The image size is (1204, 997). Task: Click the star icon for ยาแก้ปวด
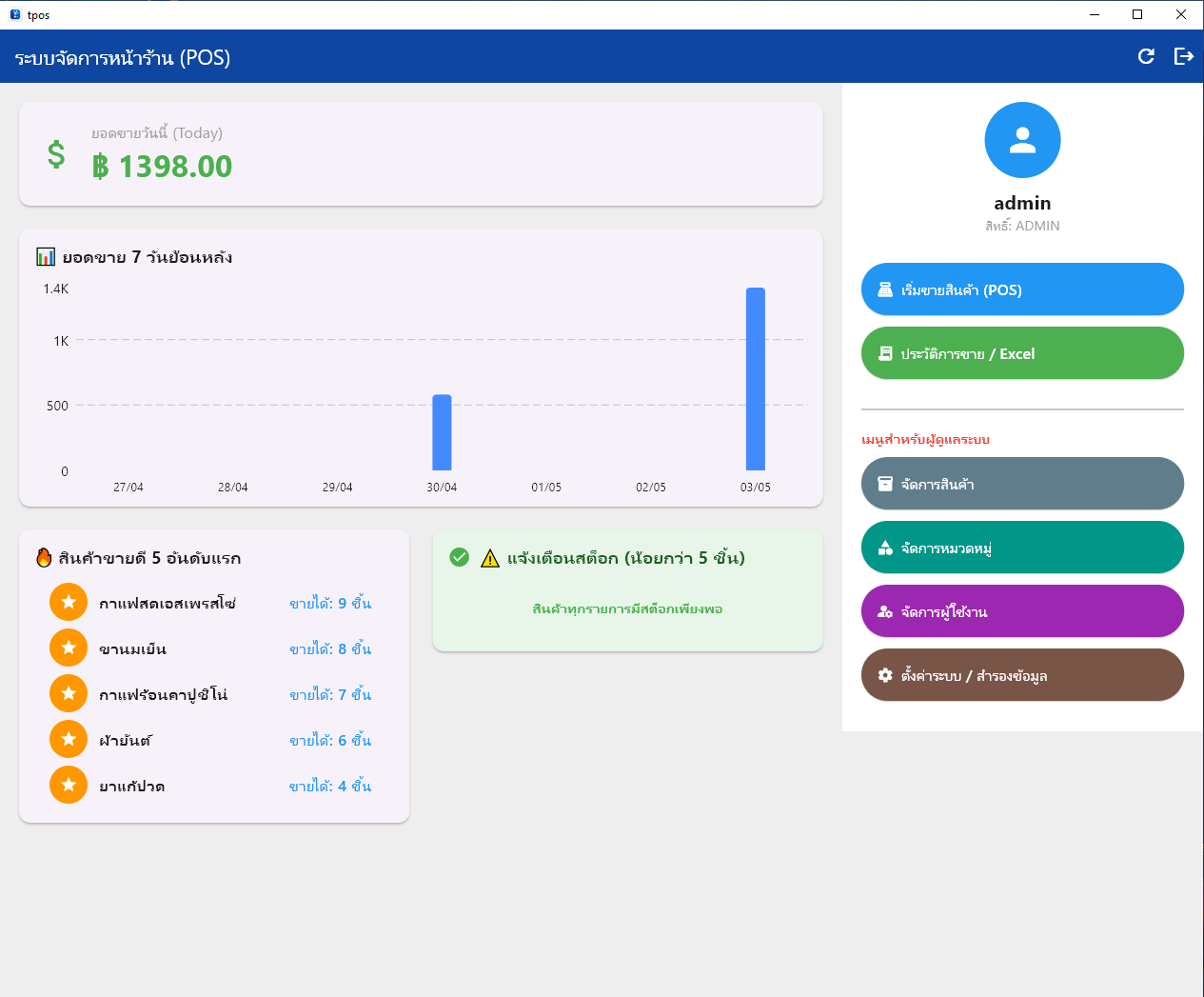point(69,785)
